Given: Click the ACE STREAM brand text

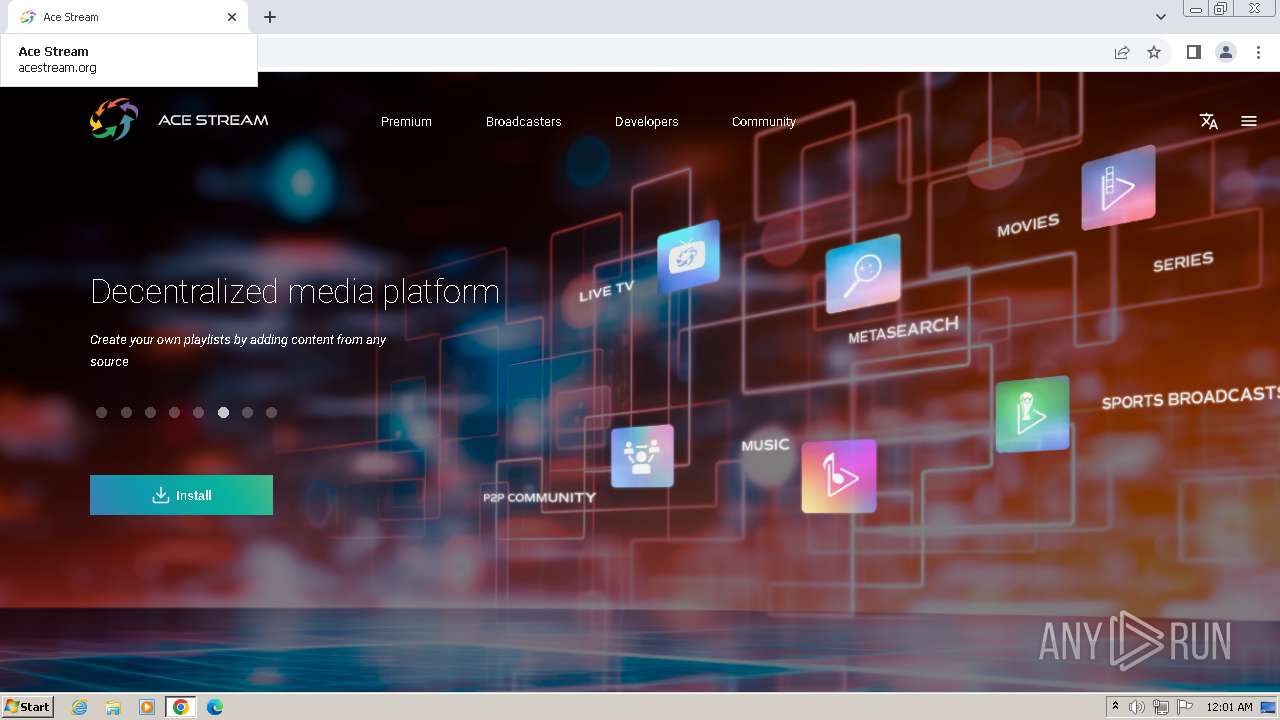Looking at the screenshot, I should [213, 120].
